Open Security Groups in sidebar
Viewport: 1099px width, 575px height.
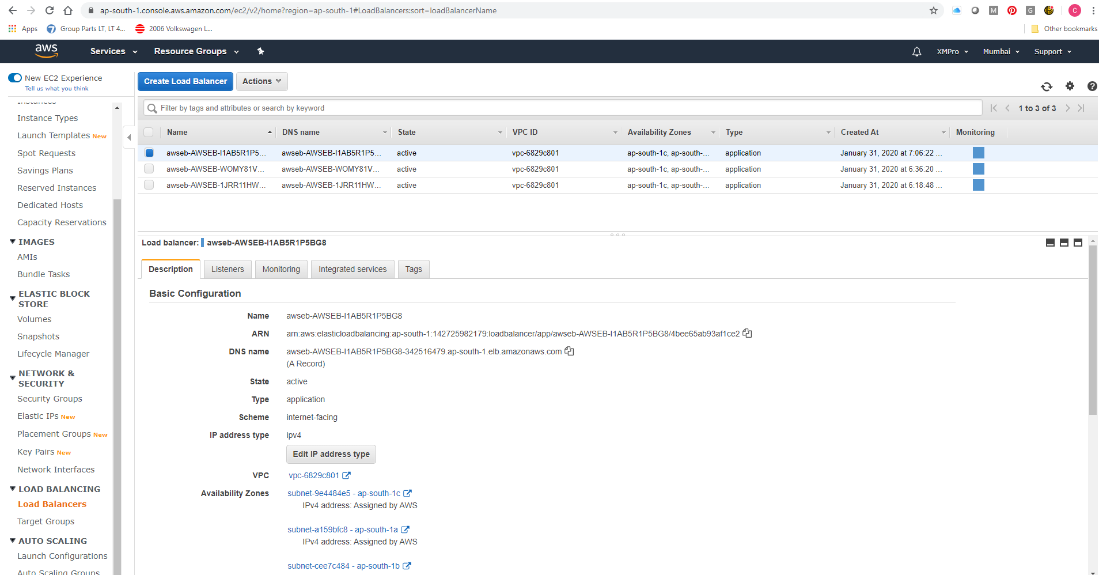(x=50, y=399)
